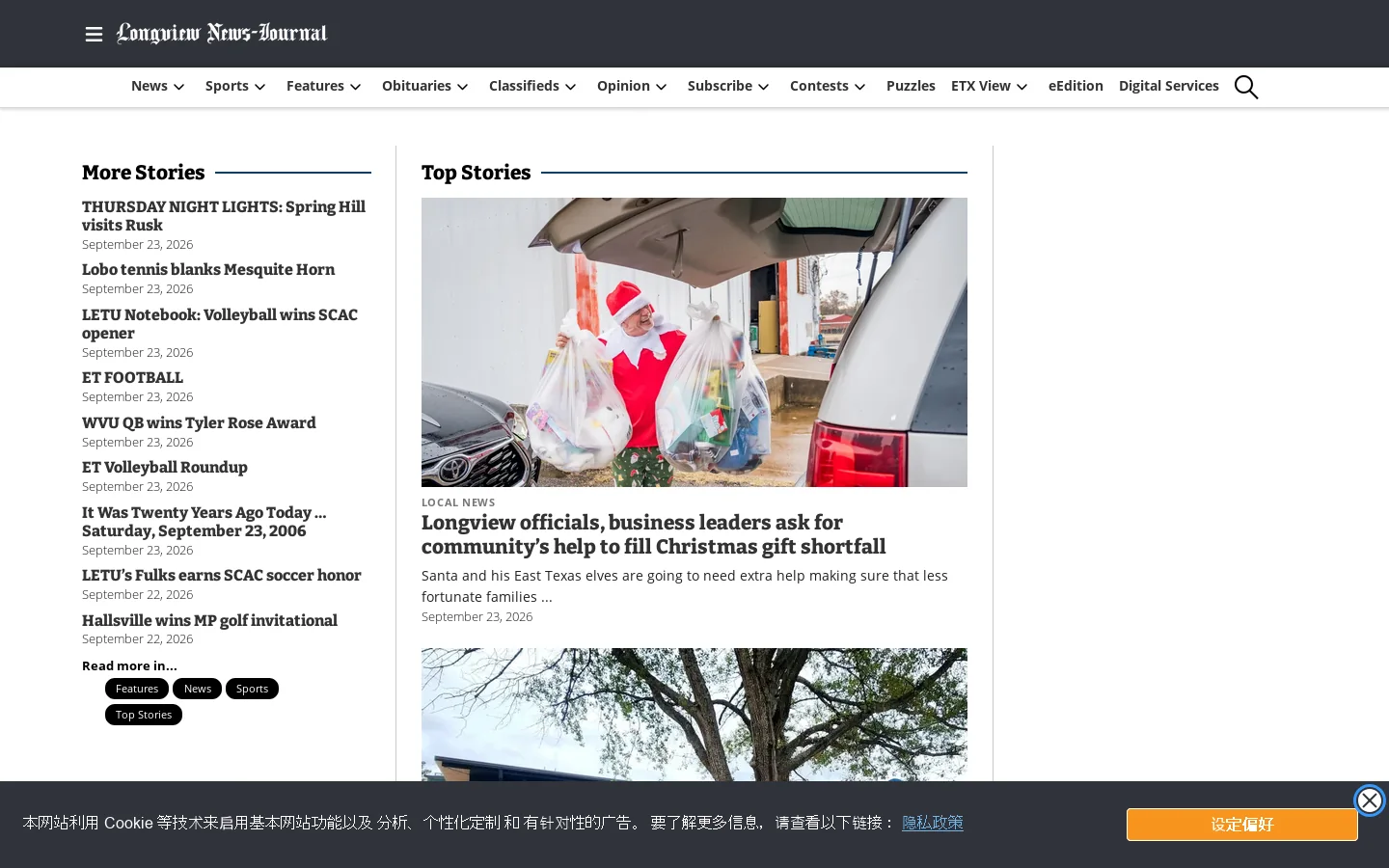
Task: Open the Sports menu item
Action: (227, 86)
